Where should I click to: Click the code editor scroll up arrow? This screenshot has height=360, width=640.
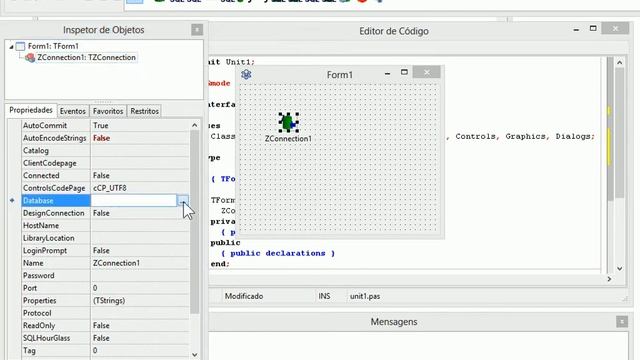pos(620,62)
